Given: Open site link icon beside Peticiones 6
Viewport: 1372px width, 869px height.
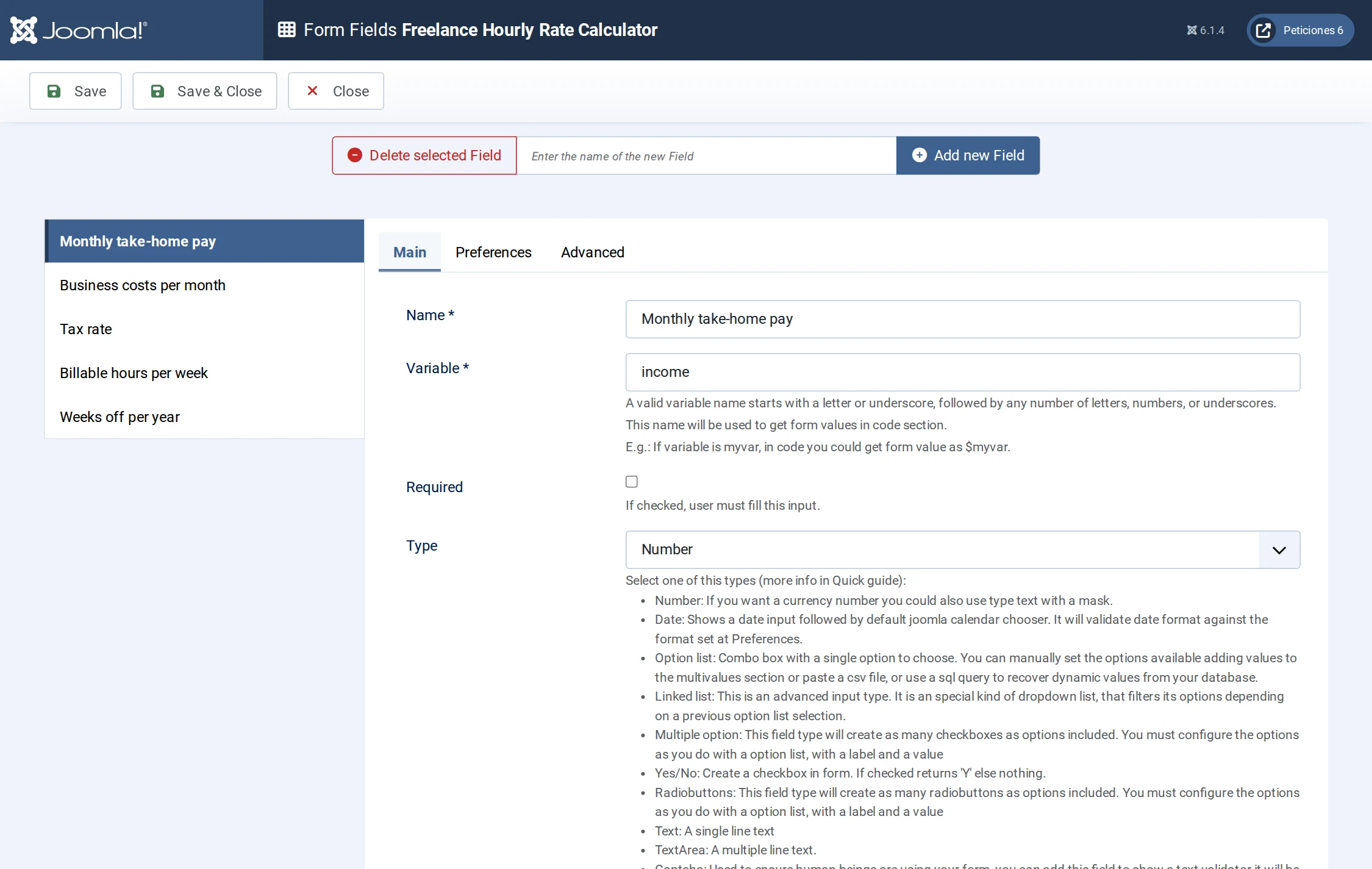Looking at the screenshot, I should 1263,30.
